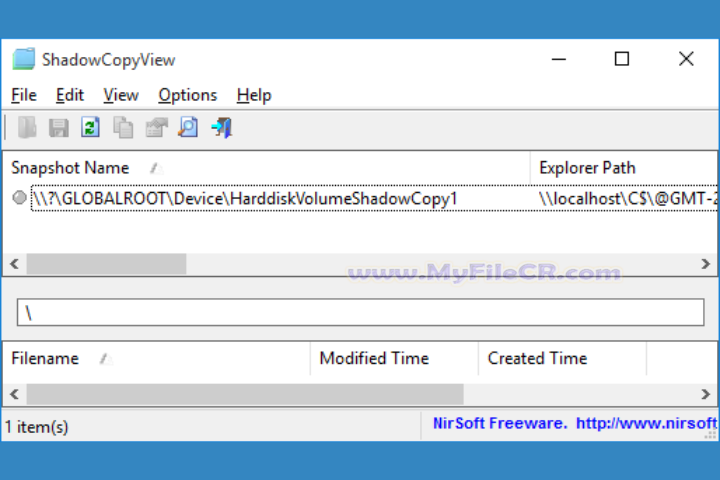The image size is (720, 480).
Task: Refresh the snapshot list via toolbar
Action: (90, 127)
